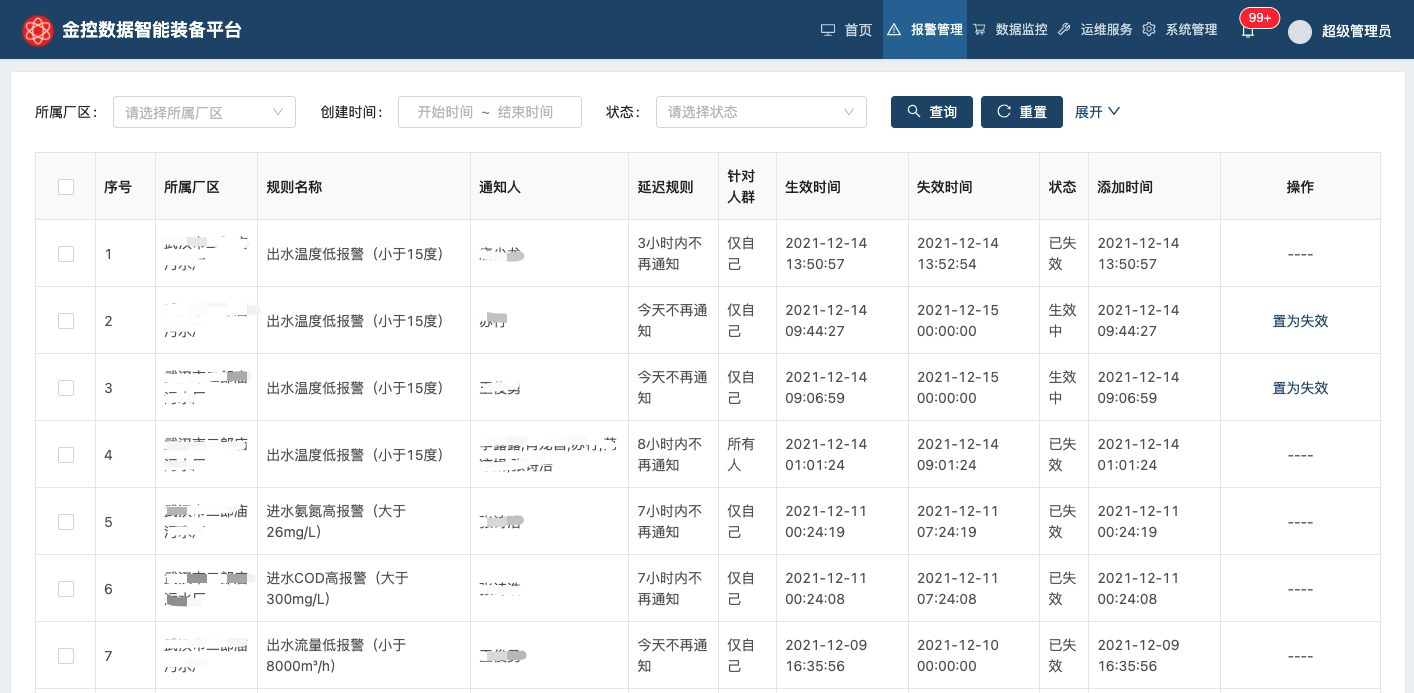The image size is (1414, 693).
Task: Click the 重置 reset button
Action: 1022,112
